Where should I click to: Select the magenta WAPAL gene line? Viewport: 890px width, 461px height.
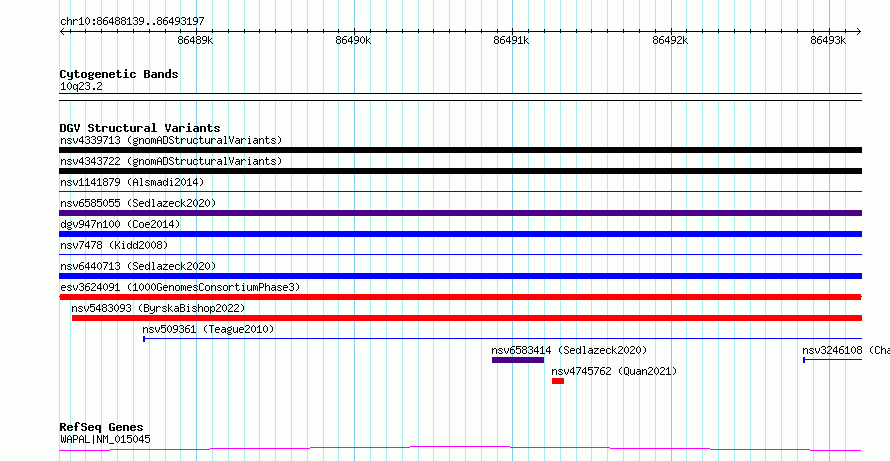click(460, 449)
